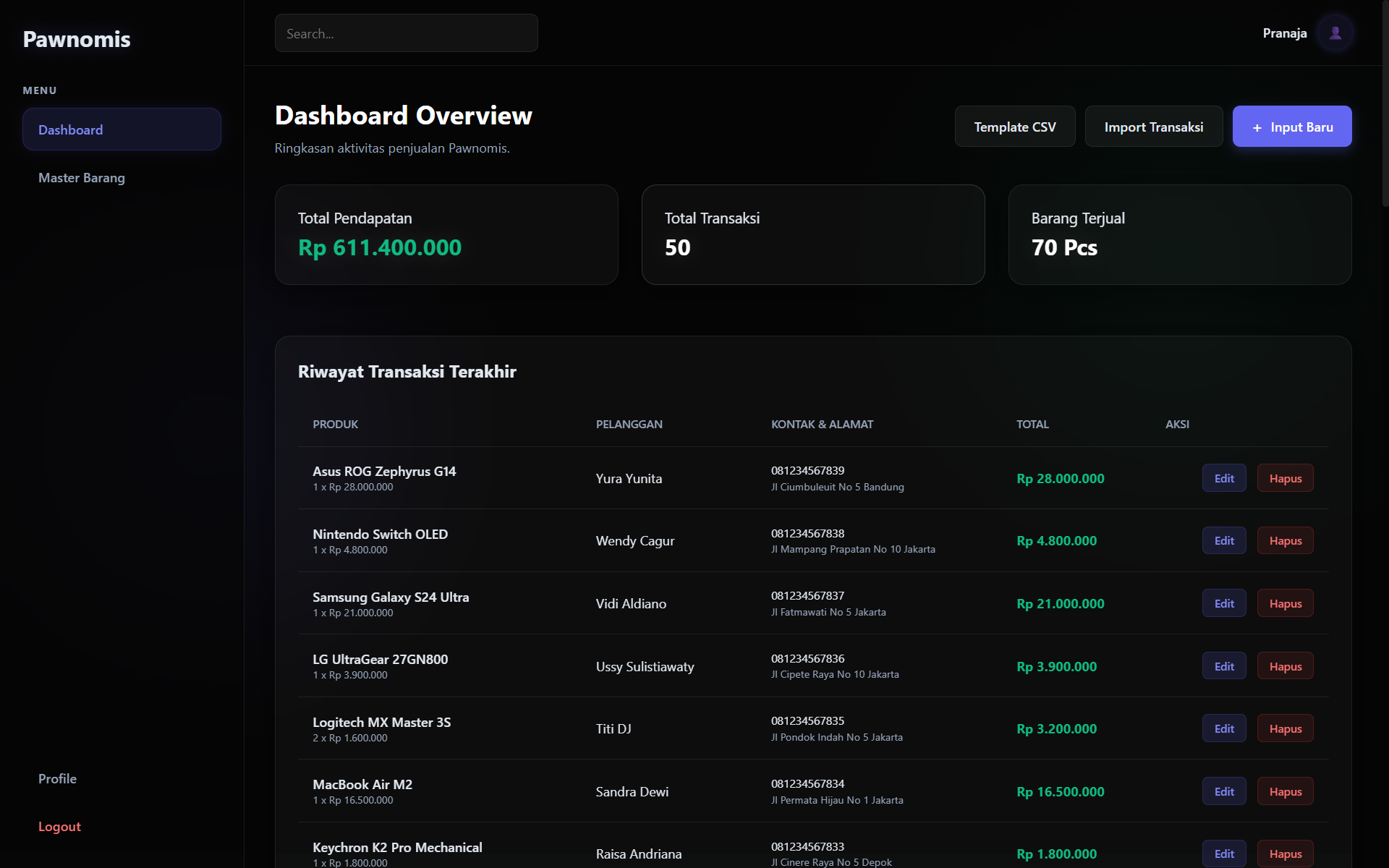
Task: Click the Total Transaksi card
Action: (813, 234)
